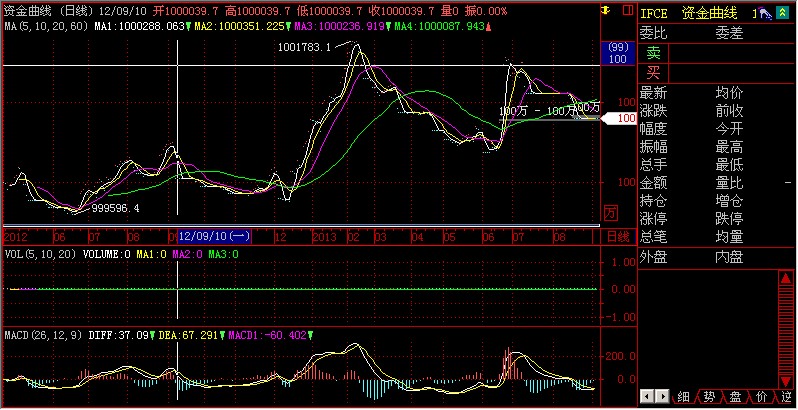
Task: Click the yellow double-arrow expand icon above price axis
Action: coord(606,10)
